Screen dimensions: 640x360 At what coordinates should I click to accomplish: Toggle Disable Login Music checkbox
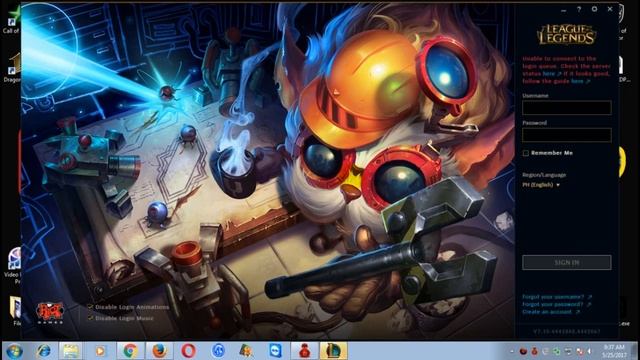[90, 318]
